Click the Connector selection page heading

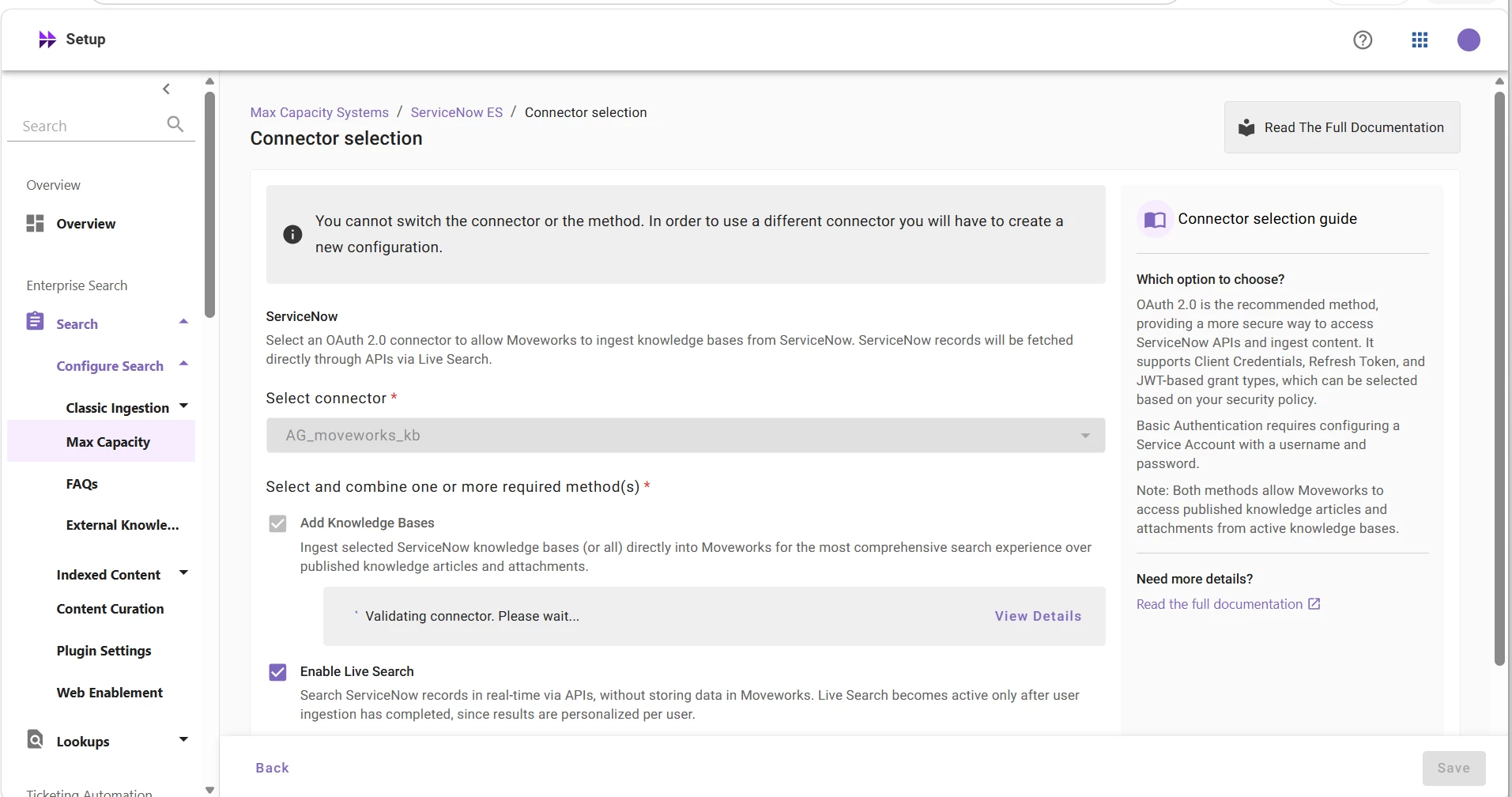(x=336, y=138)
